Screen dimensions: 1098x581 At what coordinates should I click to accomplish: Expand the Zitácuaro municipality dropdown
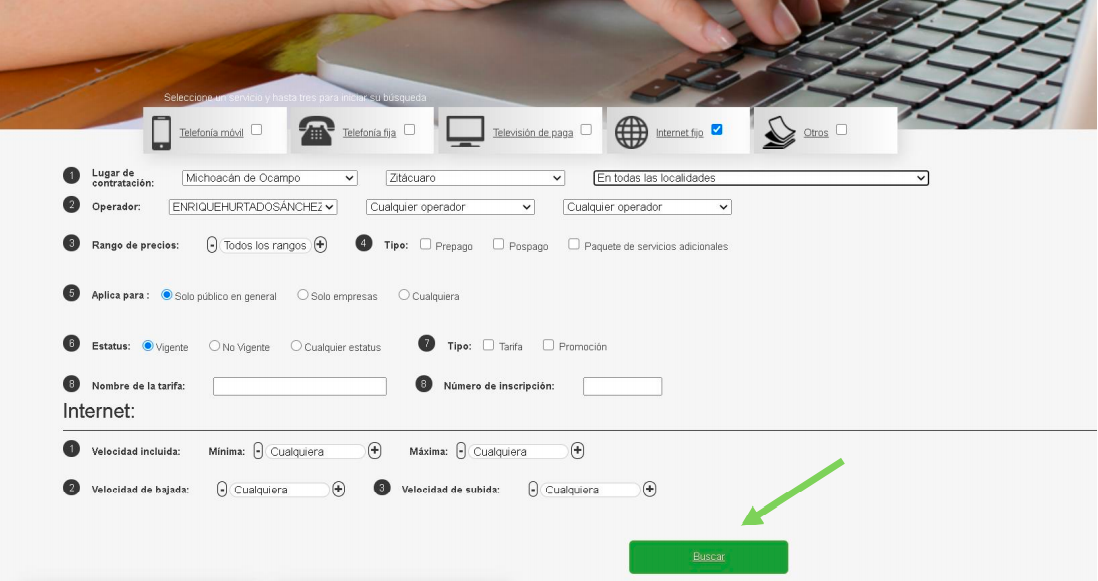point(475,178)
